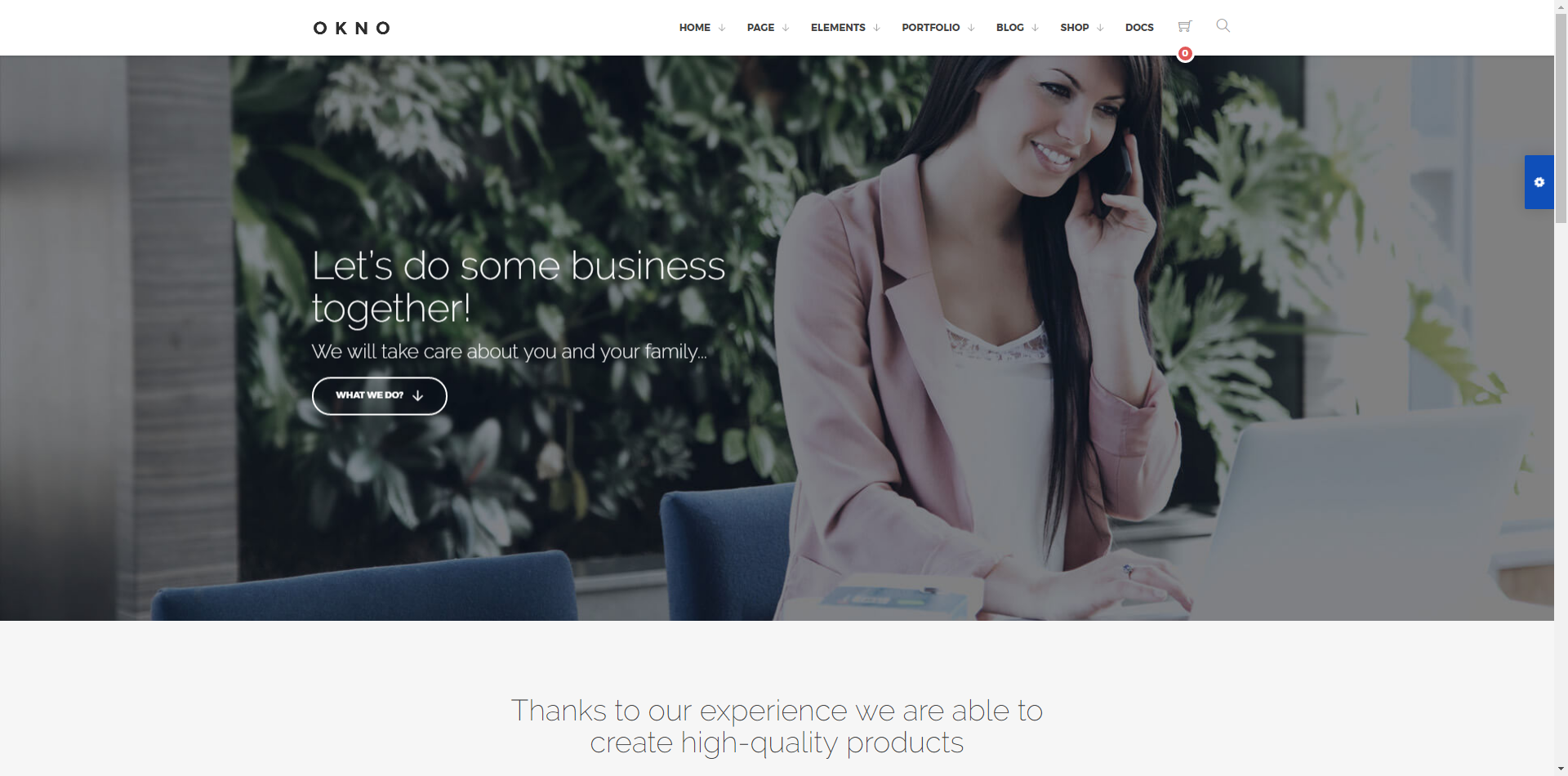Expand the Page dropdown arrow
Image resolution: width=1568 pixels, height=776 pixels.
coord(786,28)
